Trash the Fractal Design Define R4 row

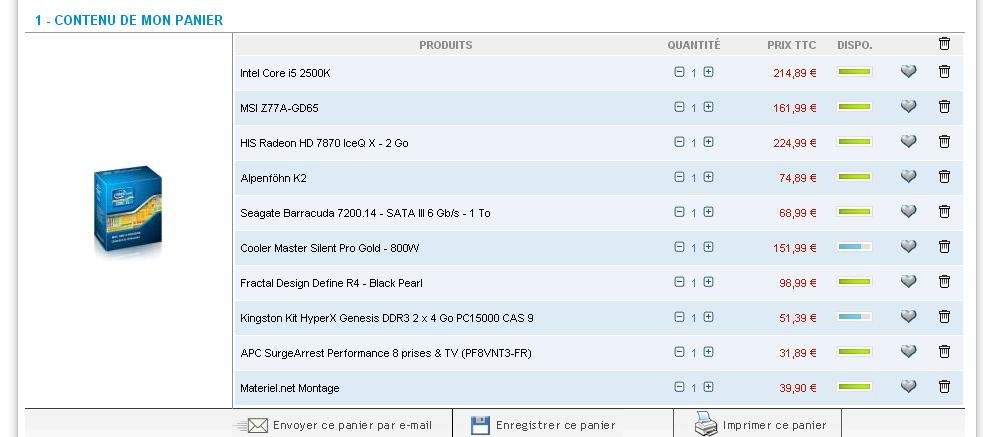point(944,282)
